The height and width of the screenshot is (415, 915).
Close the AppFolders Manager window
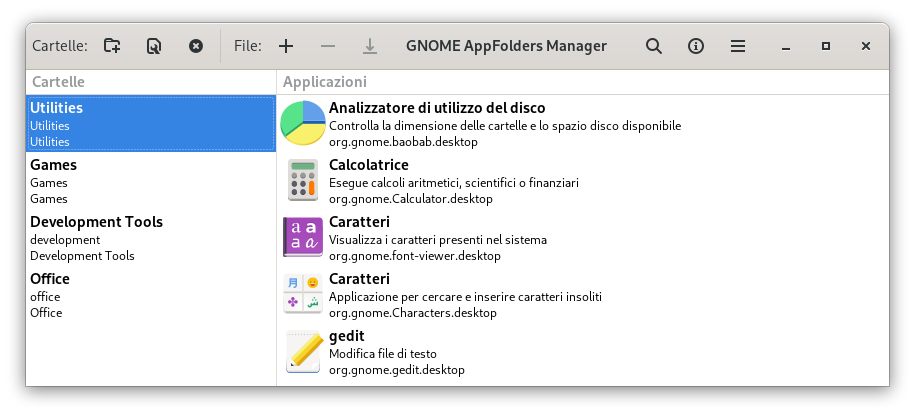(866, 46)
